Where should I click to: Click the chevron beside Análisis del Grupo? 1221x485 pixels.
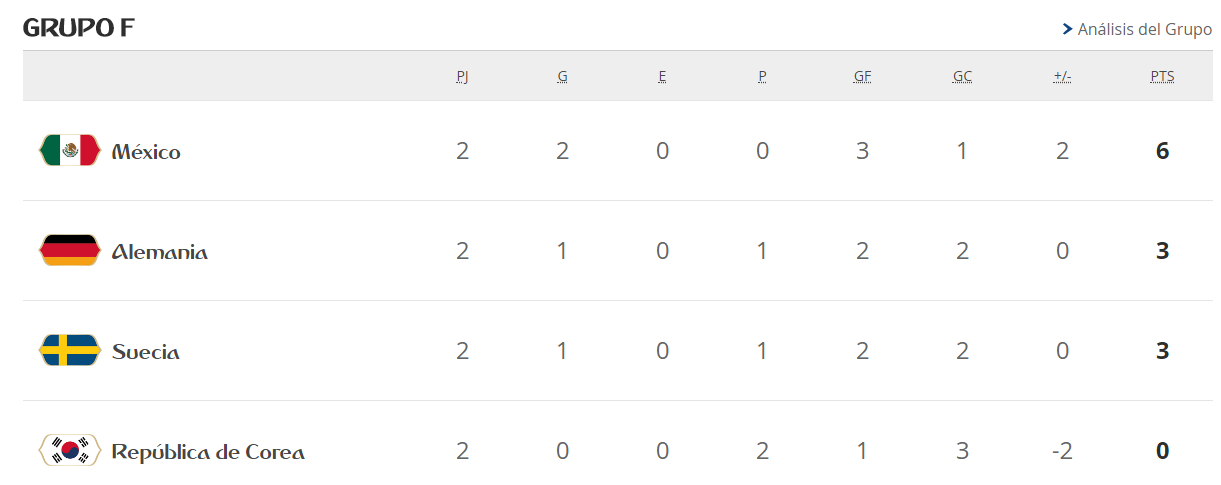click(1067, 29)
